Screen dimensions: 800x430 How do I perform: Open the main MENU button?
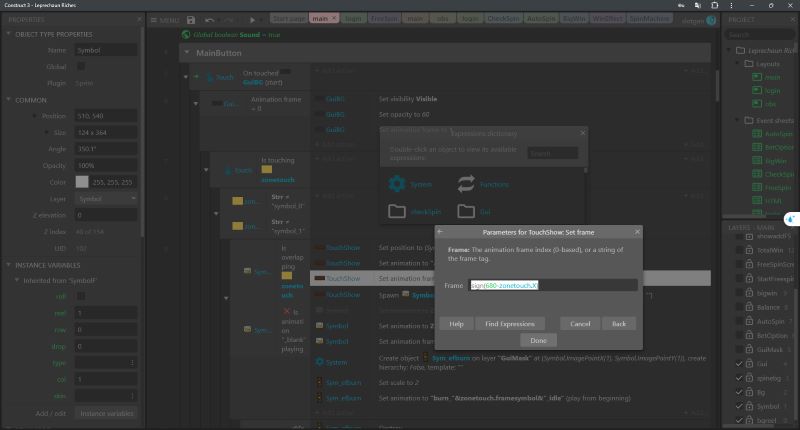click(165, 20)
